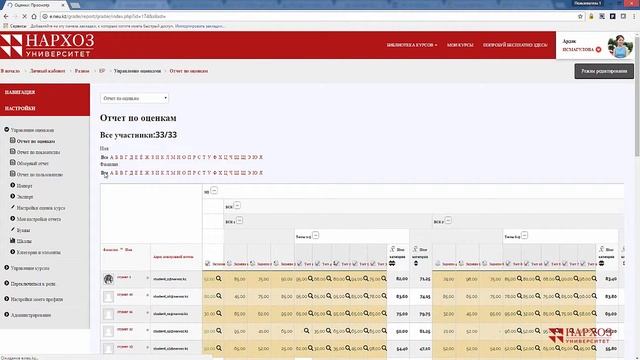This screenshot has width=640, height=360.
Task: Select the НАСТРОЙКИ sidebar tab
Action: (45, 108)
